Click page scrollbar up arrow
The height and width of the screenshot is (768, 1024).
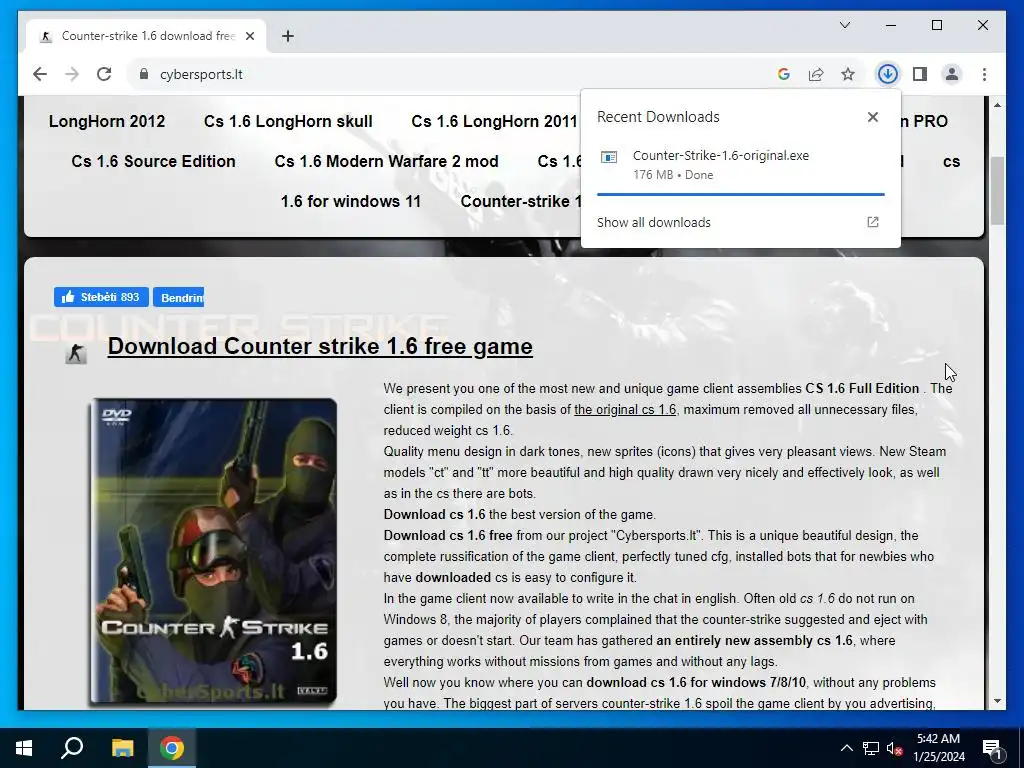click(997, 105)
